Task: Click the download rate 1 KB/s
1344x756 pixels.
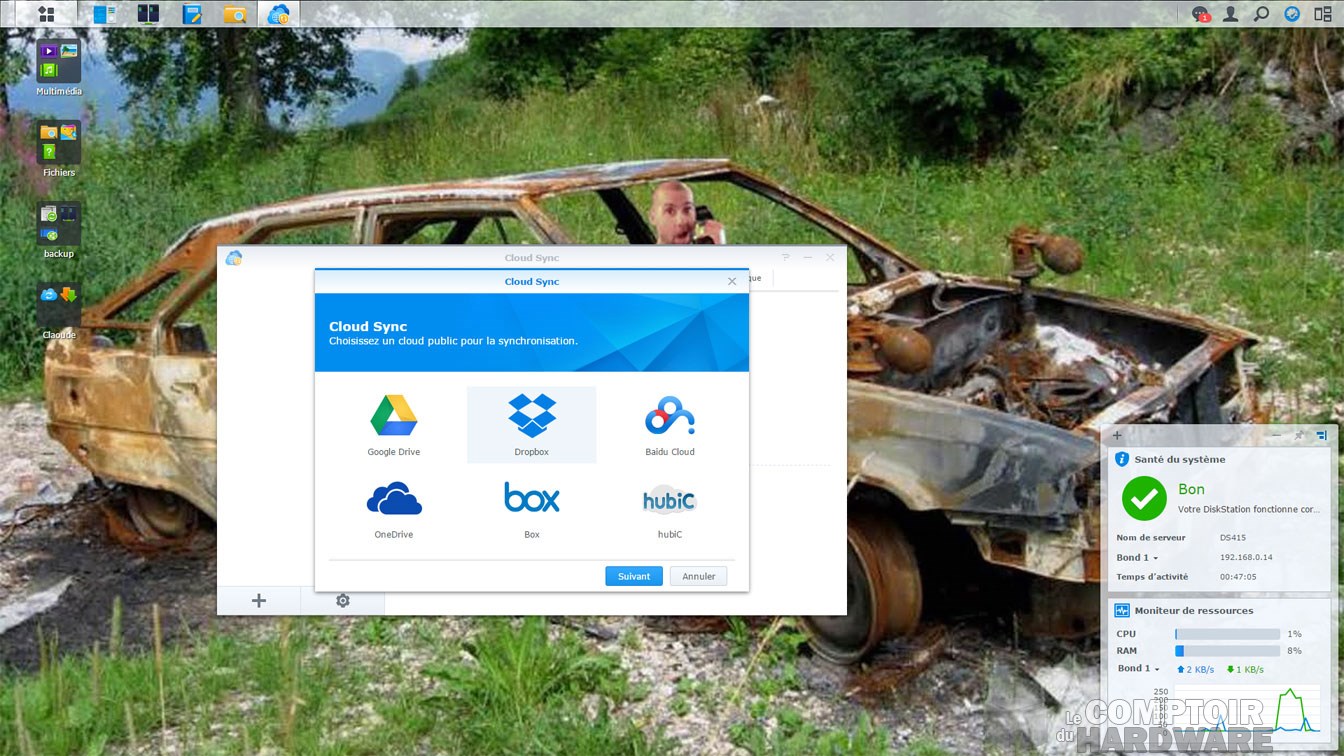Action: tap(1245, 669)
